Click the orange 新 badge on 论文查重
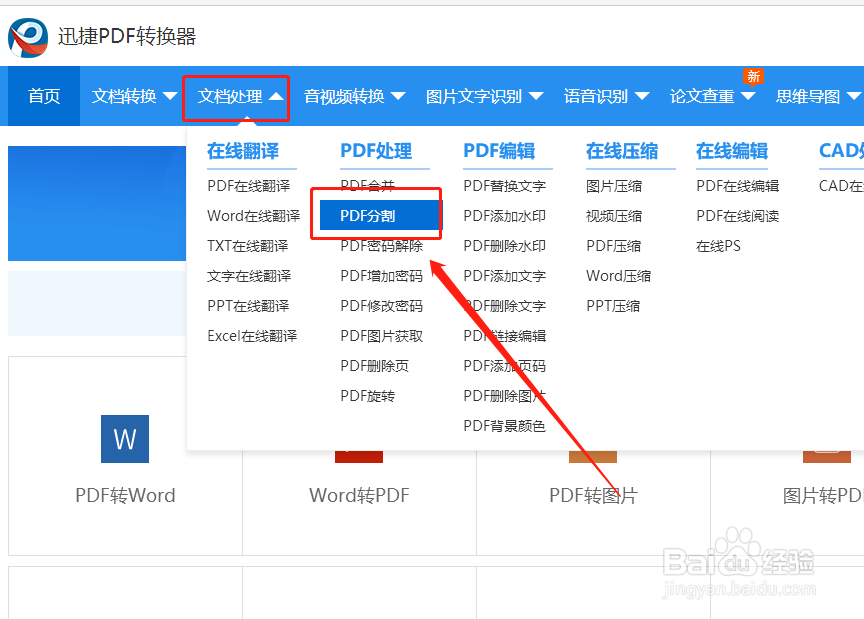This screenshot has width=864, height=619. [x=752, y=76]
